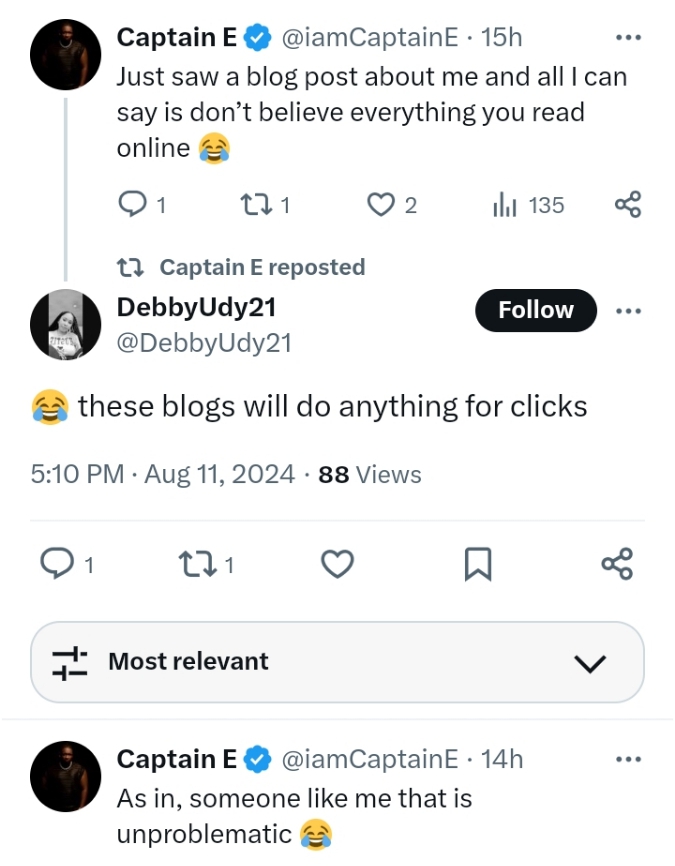
Task: Repost Captain E's top tweet
Action: pos(257,205)
